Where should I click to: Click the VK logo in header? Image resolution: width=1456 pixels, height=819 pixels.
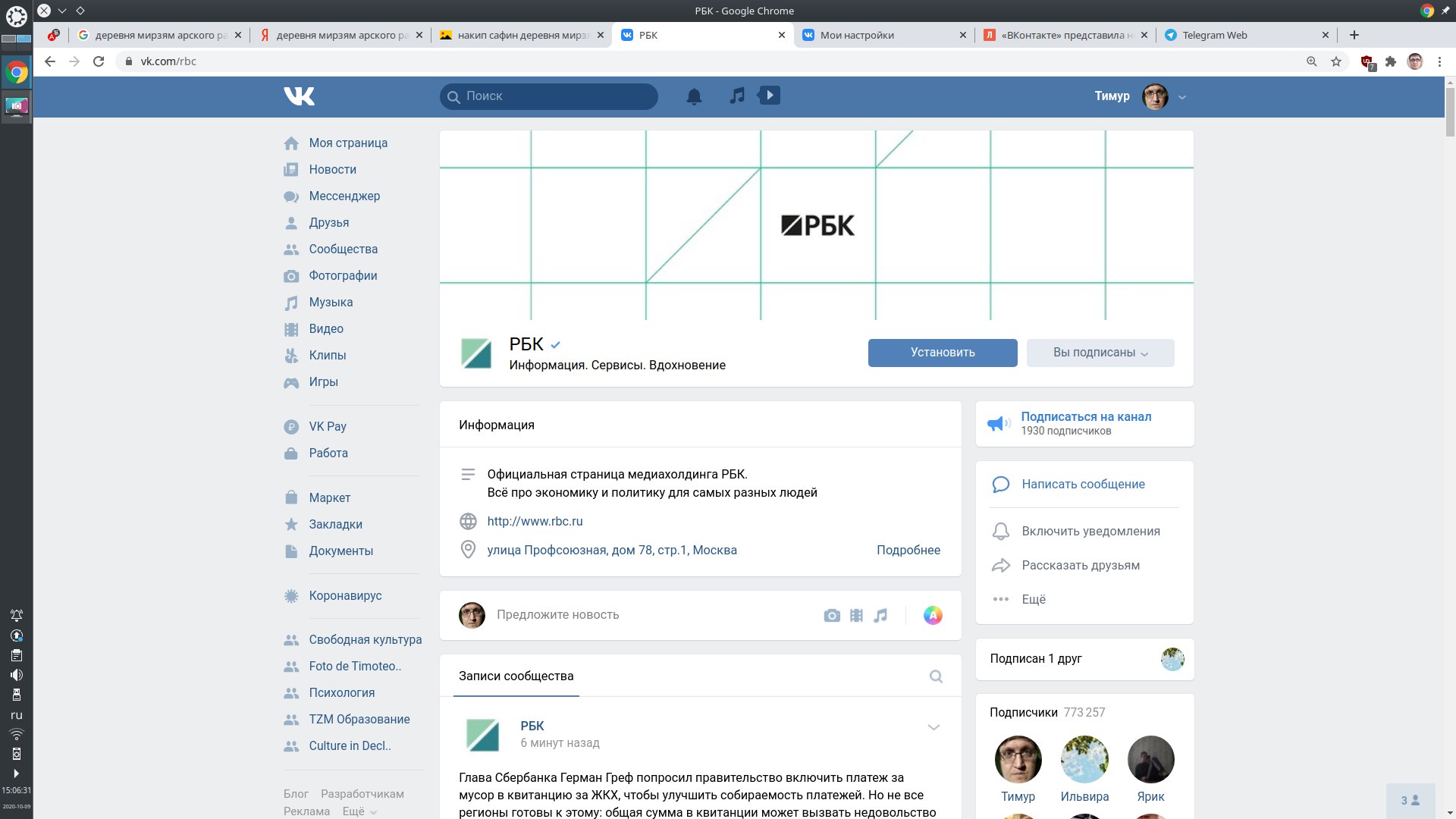tap(299, 96)
